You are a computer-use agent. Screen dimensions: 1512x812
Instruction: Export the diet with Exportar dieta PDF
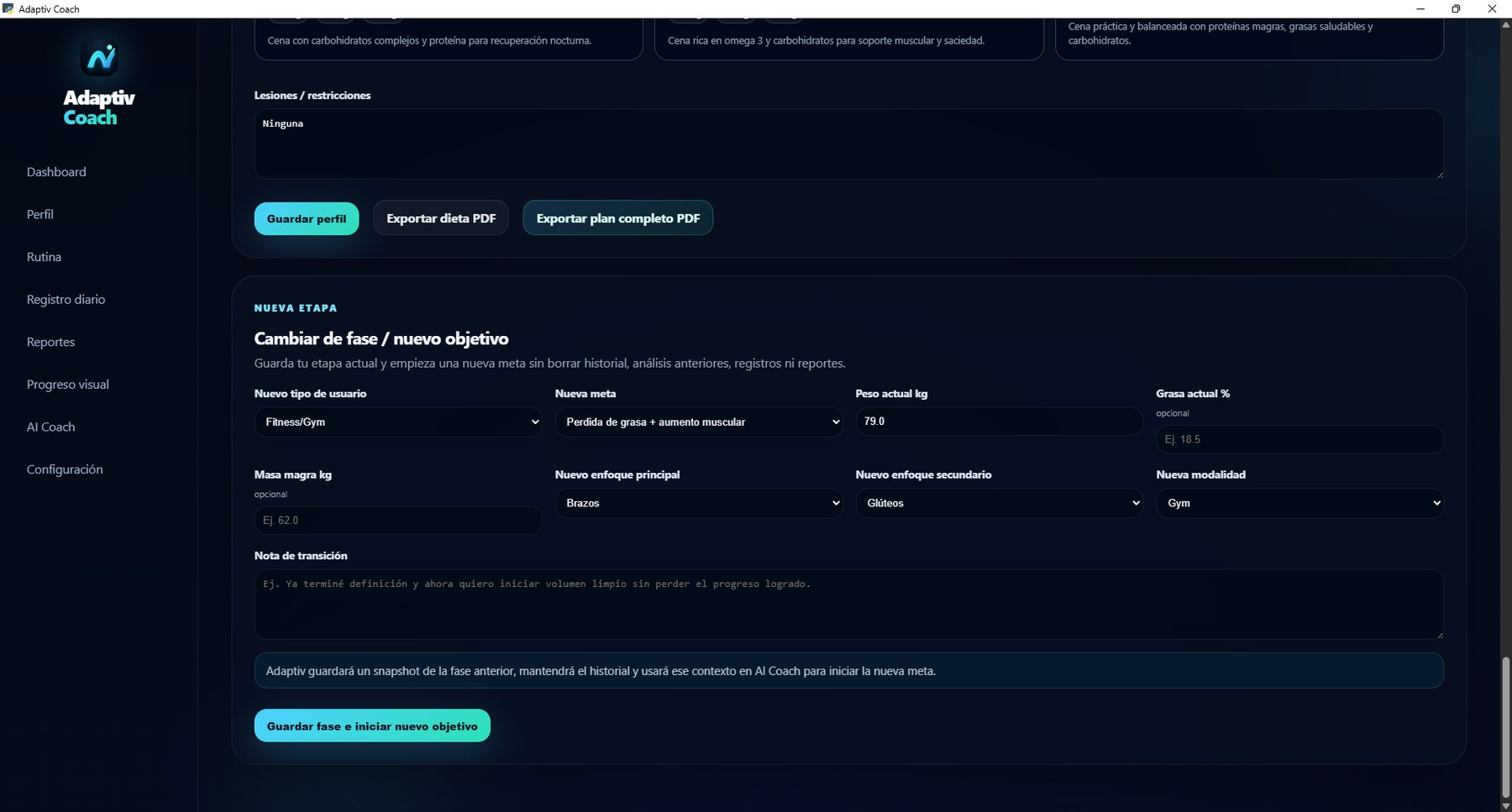(x=441, y=218)
